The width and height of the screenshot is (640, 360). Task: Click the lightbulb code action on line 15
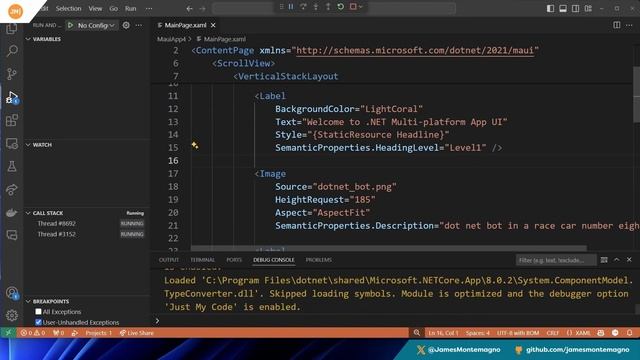point(195,145)
